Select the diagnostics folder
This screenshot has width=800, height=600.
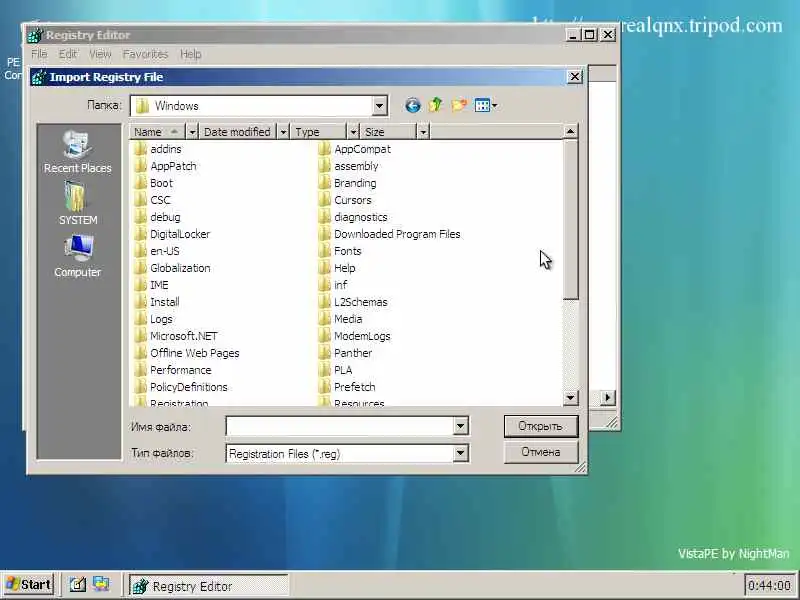353,217
